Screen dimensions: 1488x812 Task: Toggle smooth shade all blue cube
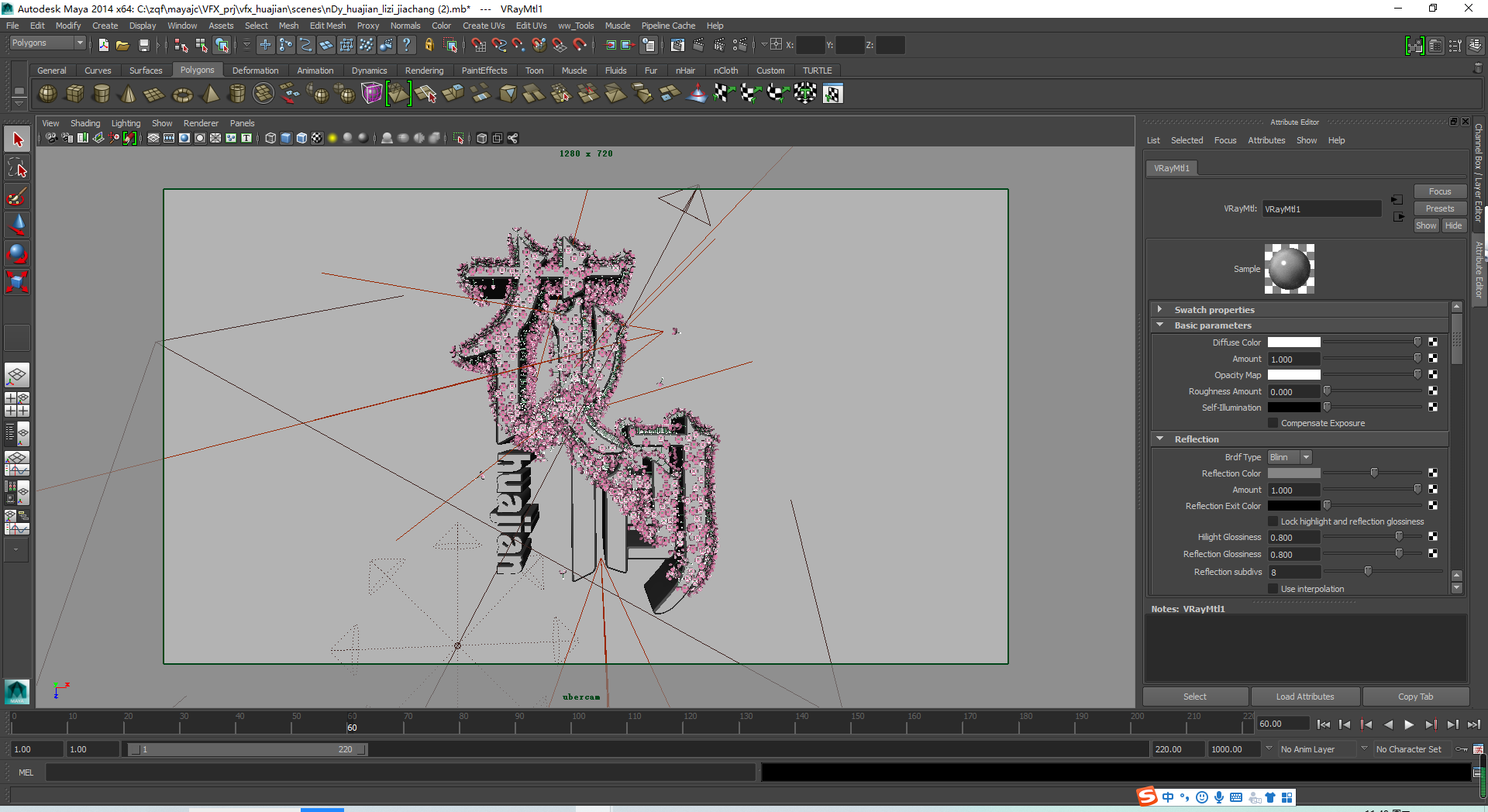[286, 139]
